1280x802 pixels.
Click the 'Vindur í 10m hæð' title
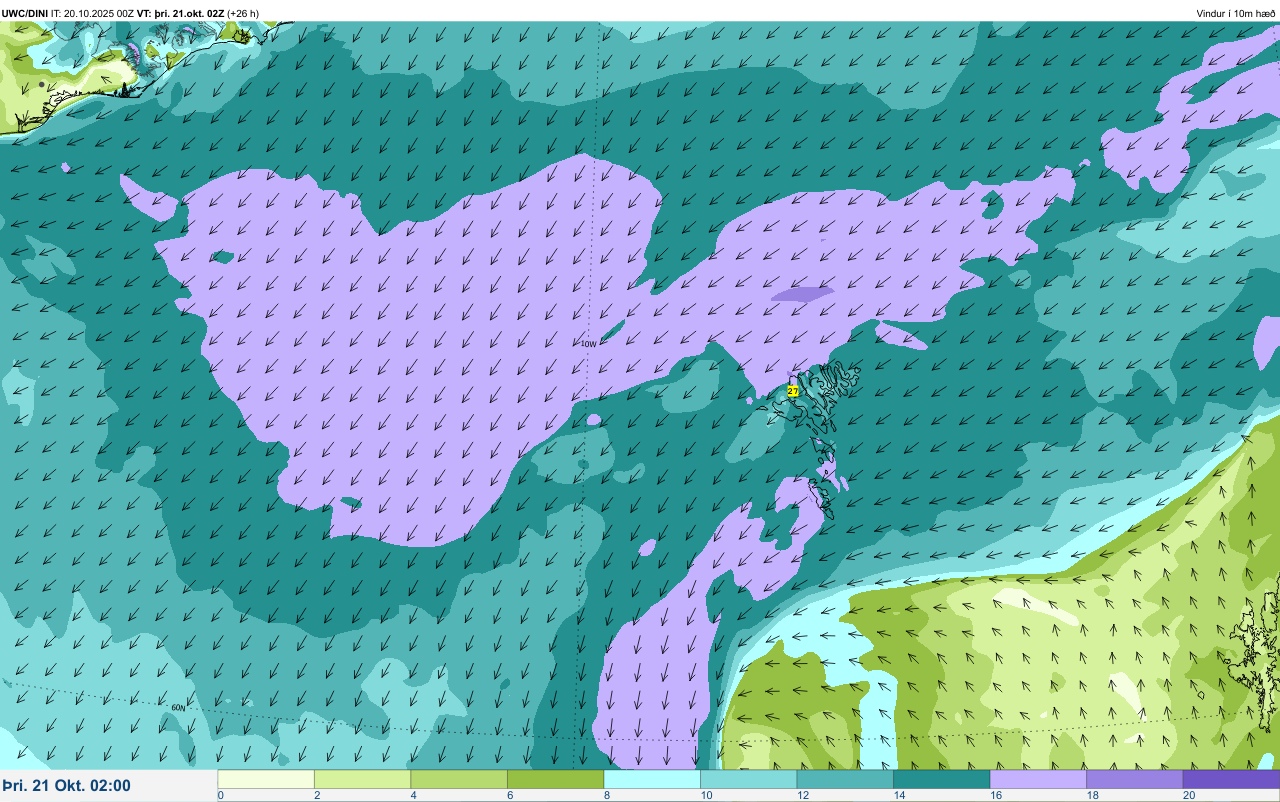(1236, 13)
